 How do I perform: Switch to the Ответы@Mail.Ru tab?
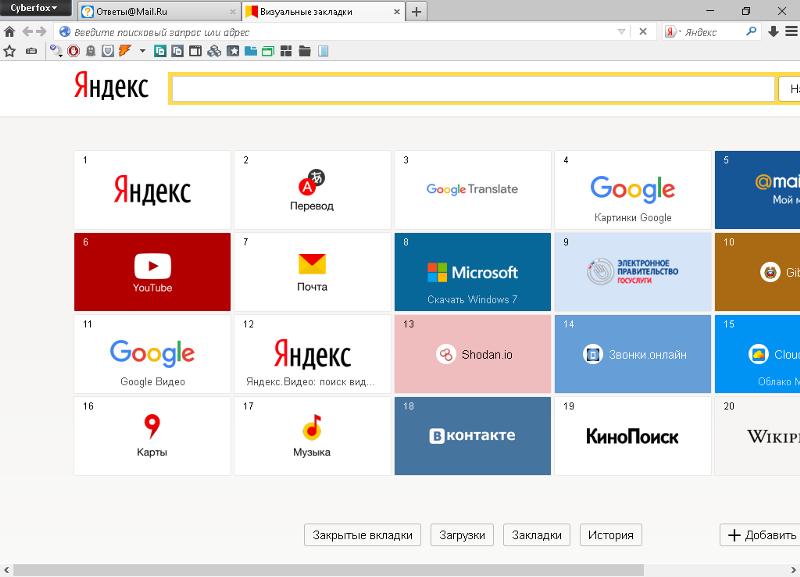click(x=158, y=11)
